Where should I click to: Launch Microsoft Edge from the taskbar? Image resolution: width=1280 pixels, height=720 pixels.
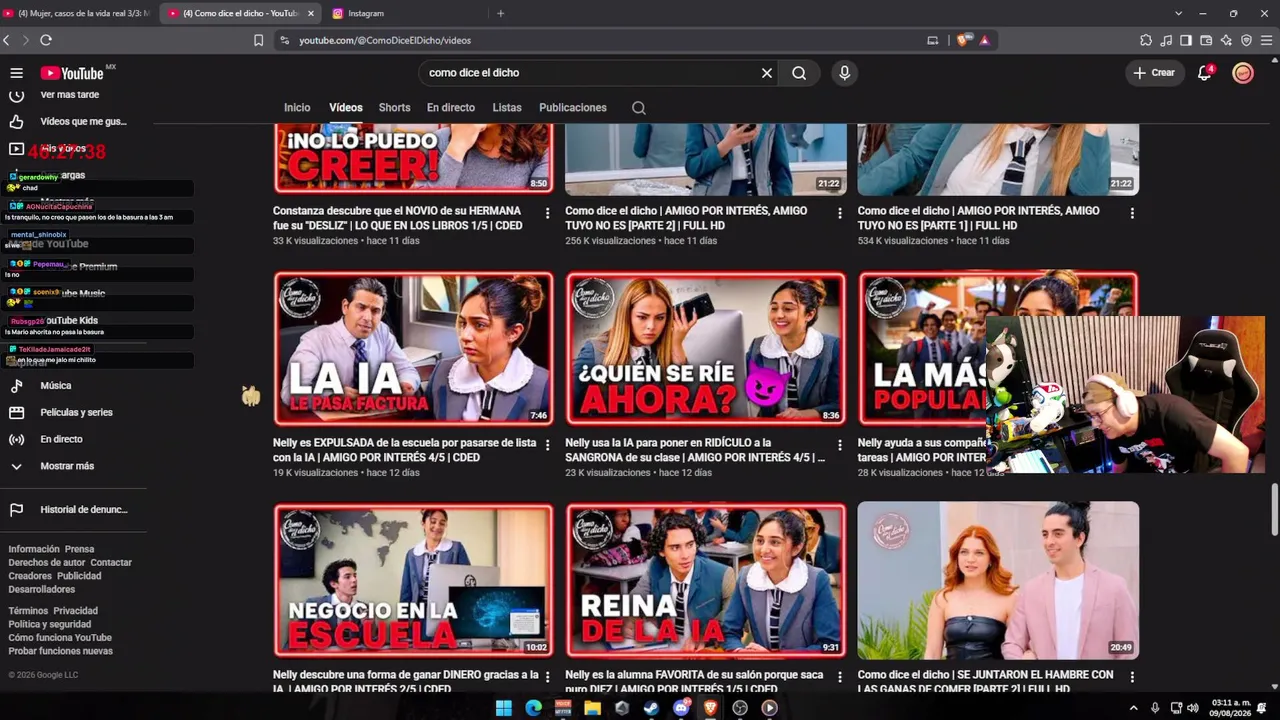(x=533, y=708)
